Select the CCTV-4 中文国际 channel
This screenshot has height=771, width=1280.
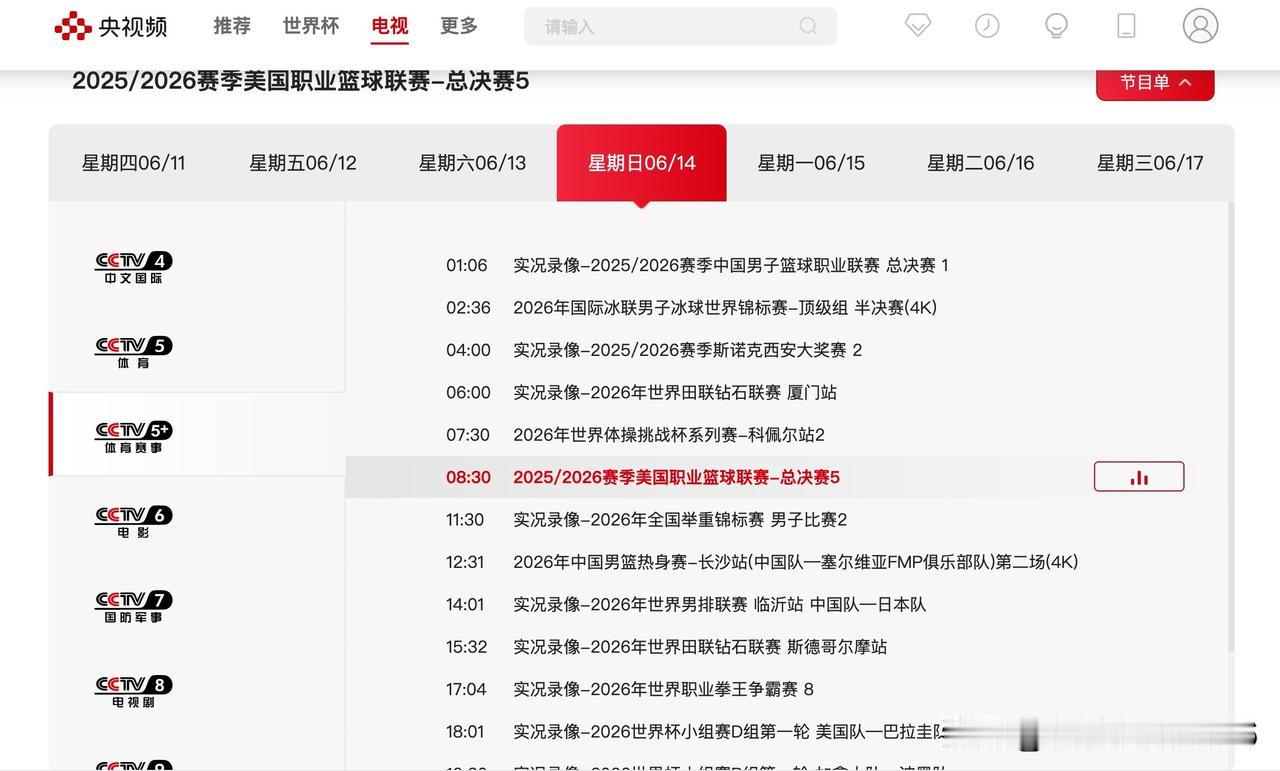coord(134,267)
